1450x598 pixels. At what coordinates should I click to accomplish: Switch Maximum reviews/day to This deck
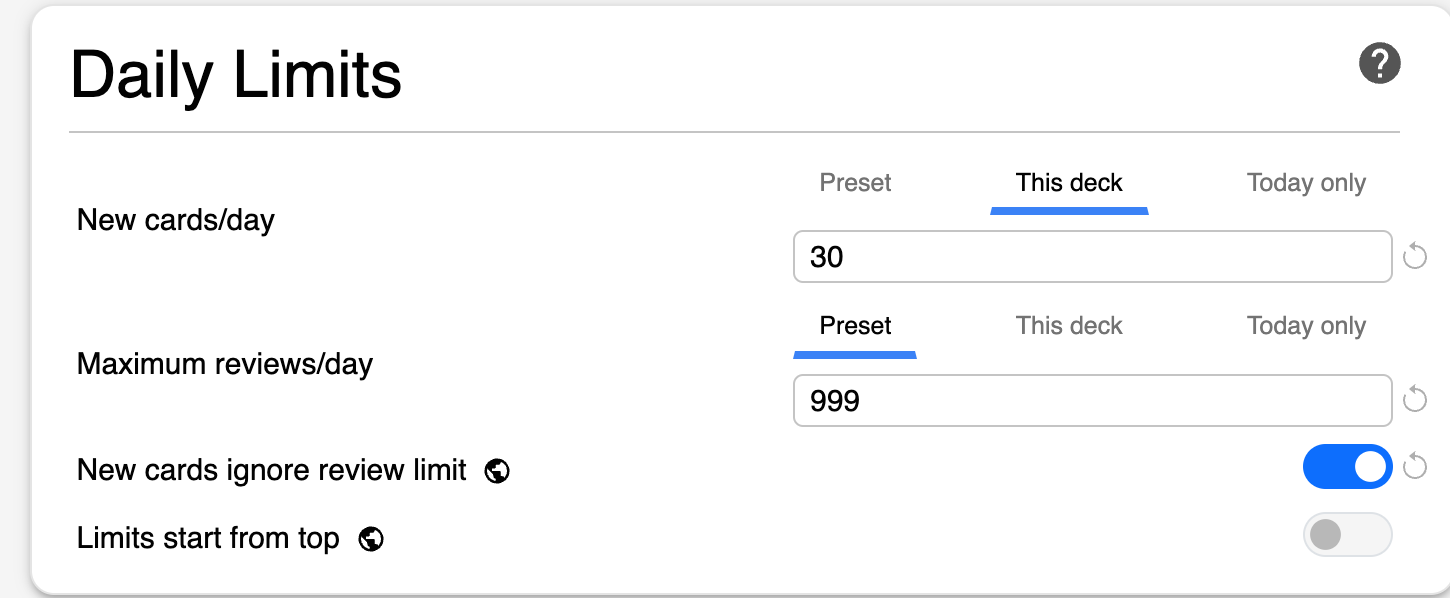click(x=1069, y=326)
